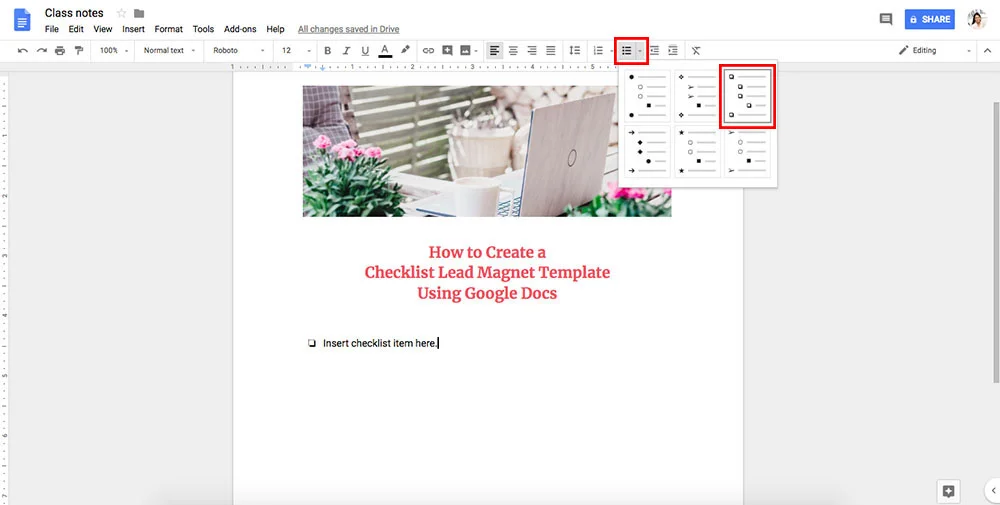
Task: Star the Class notes document
Action: [x=121, y=13]
